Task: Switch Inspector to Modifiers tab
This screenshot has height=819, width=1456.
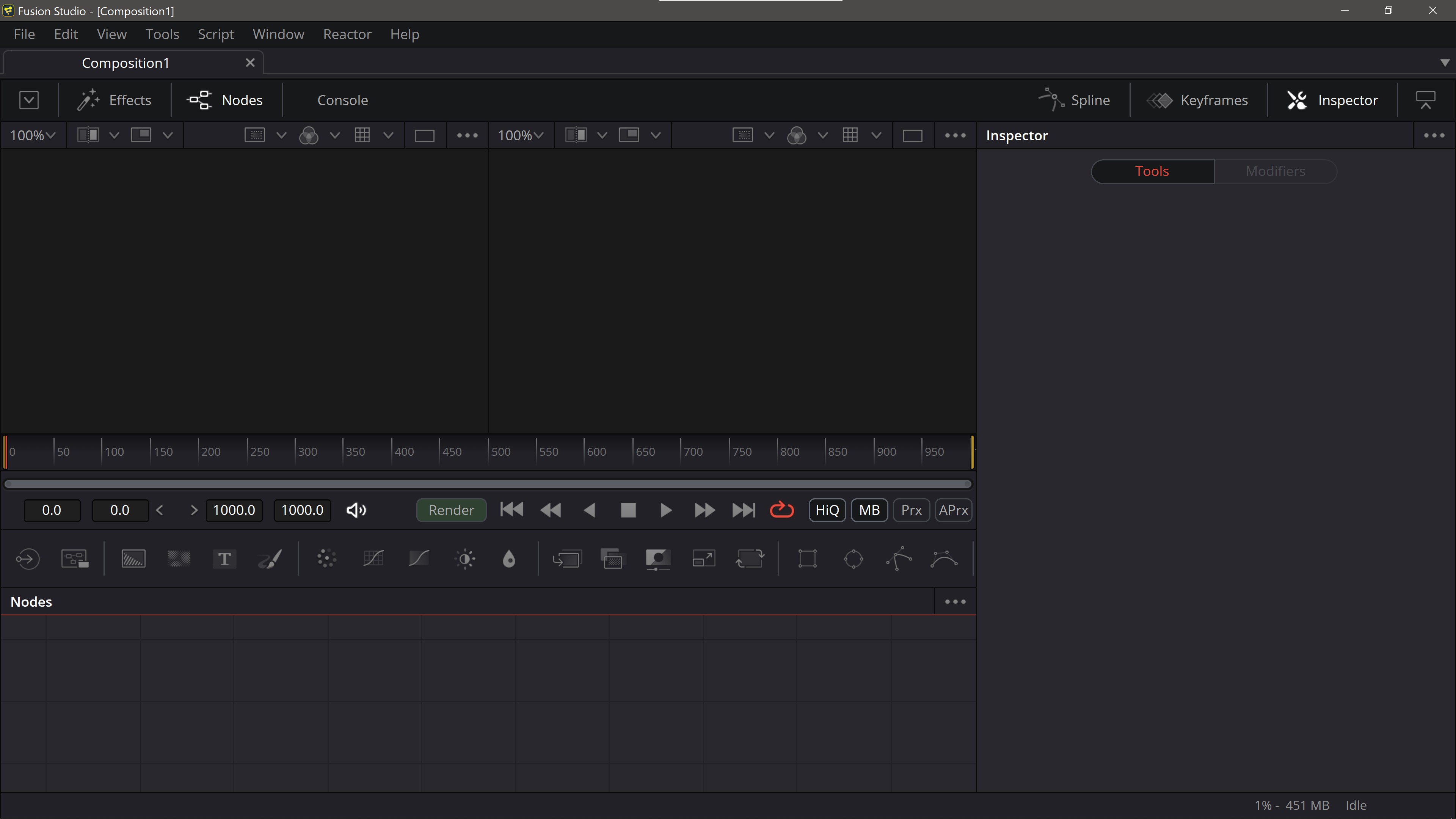Action: pyautogui.click(x=1275, y=171)
